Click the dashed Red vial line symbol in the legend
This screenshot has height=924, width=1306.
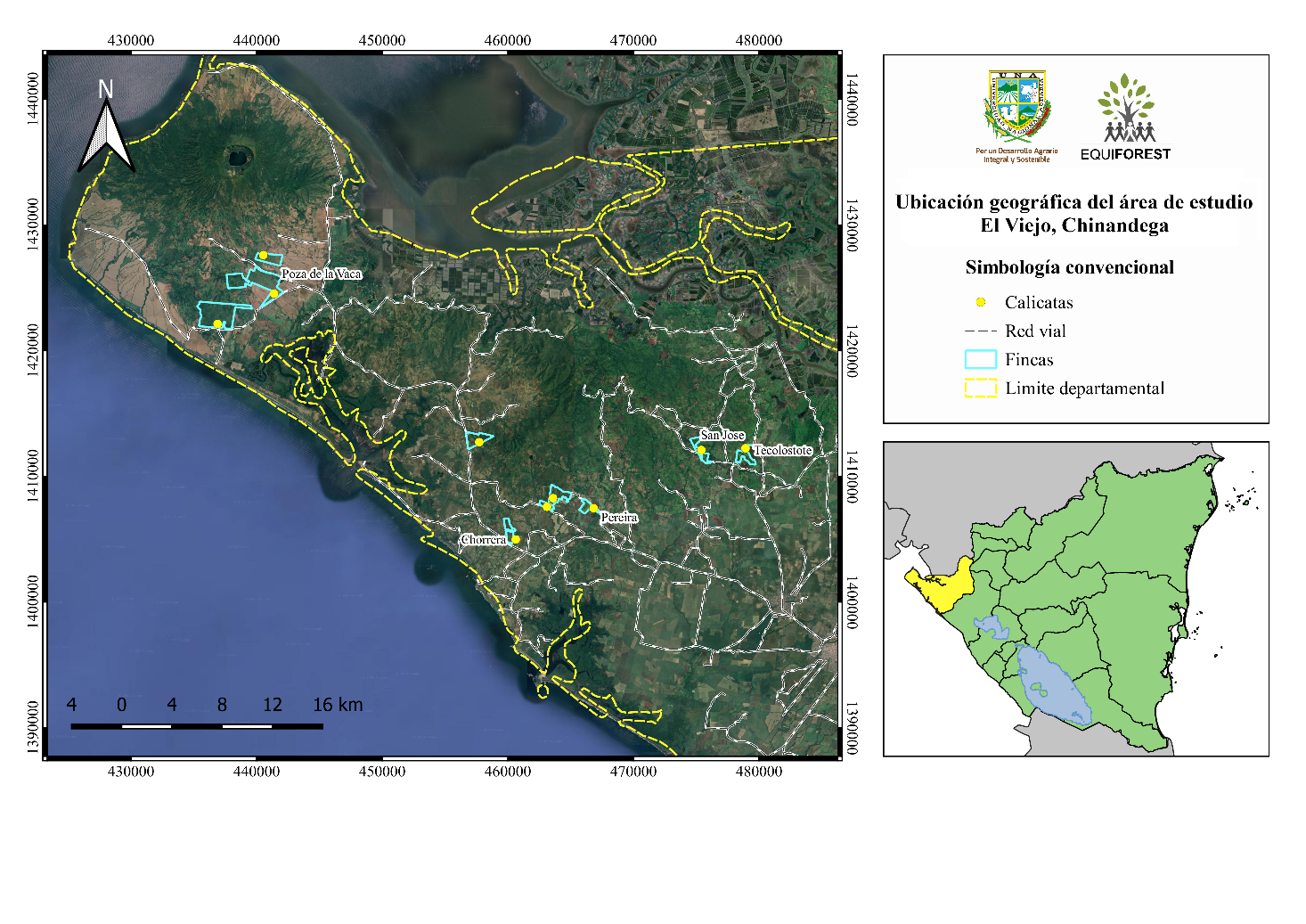(980, 331)
